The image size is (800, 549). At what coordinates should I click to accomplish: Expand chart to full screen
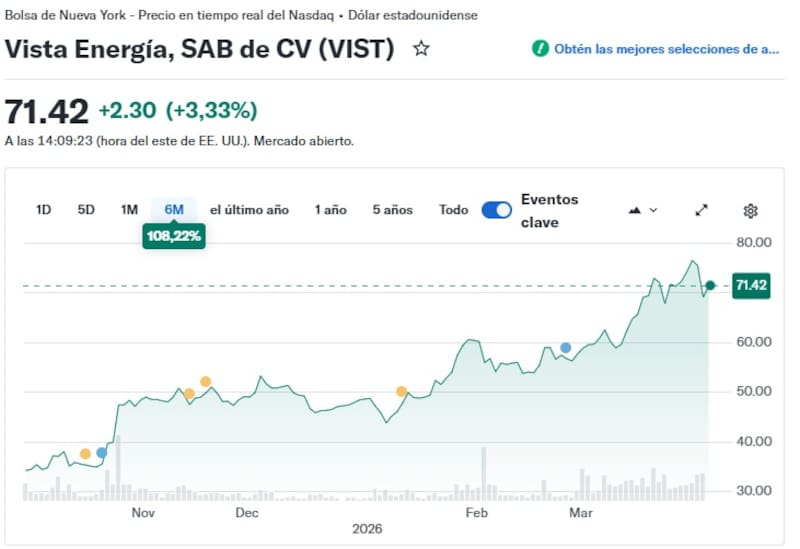702,210
